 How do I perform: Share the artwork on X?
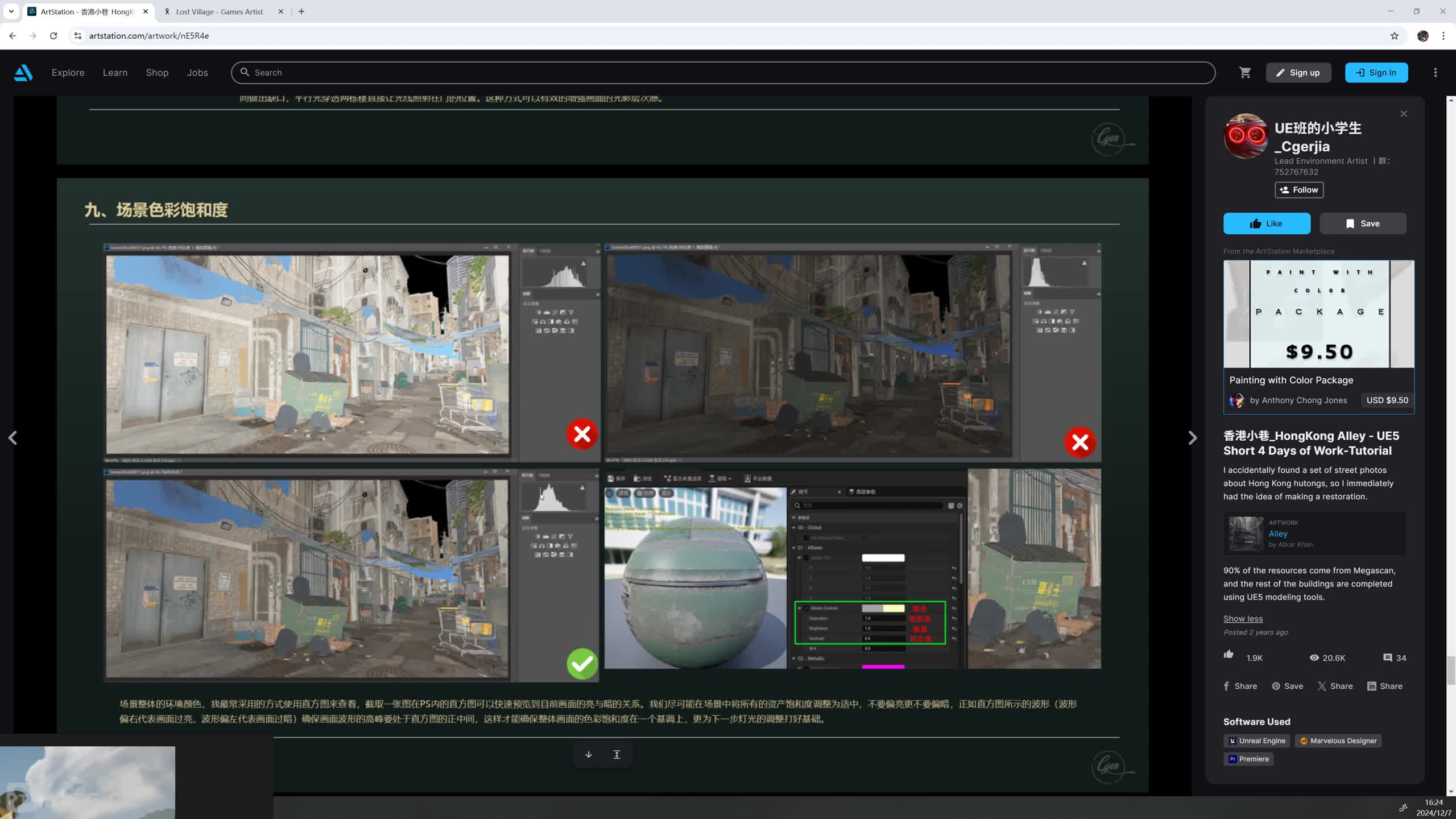pos(1335,686)
